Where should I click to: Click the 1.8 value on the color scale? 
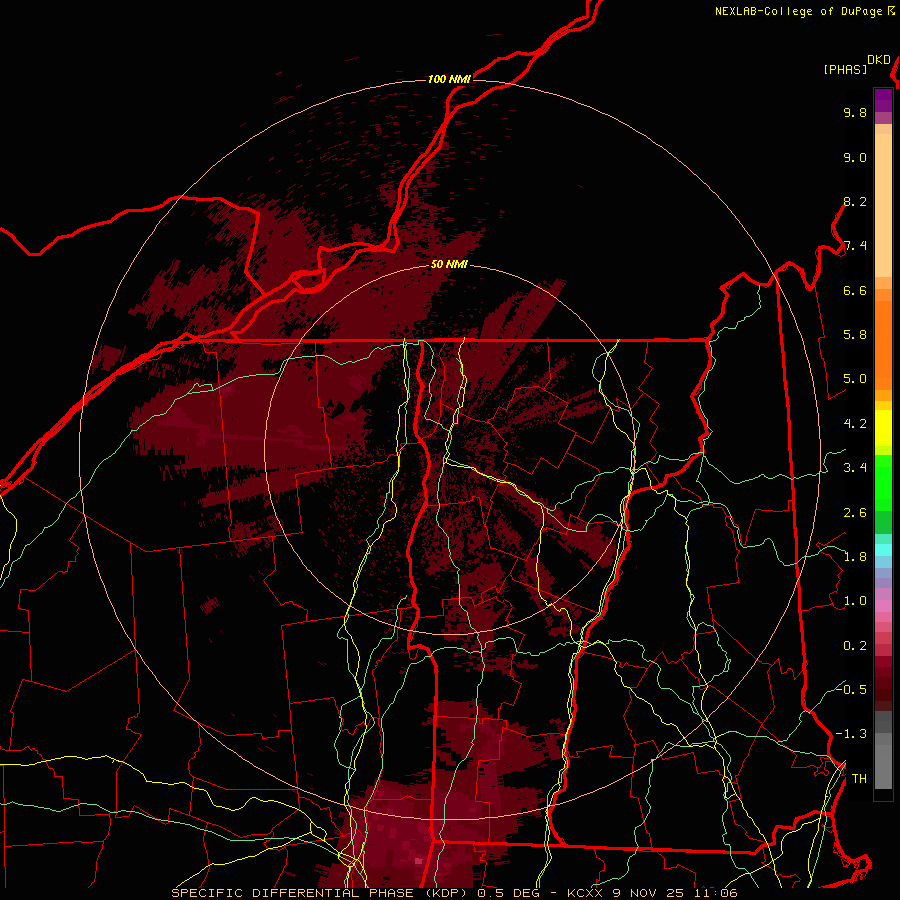coord(855,557)
